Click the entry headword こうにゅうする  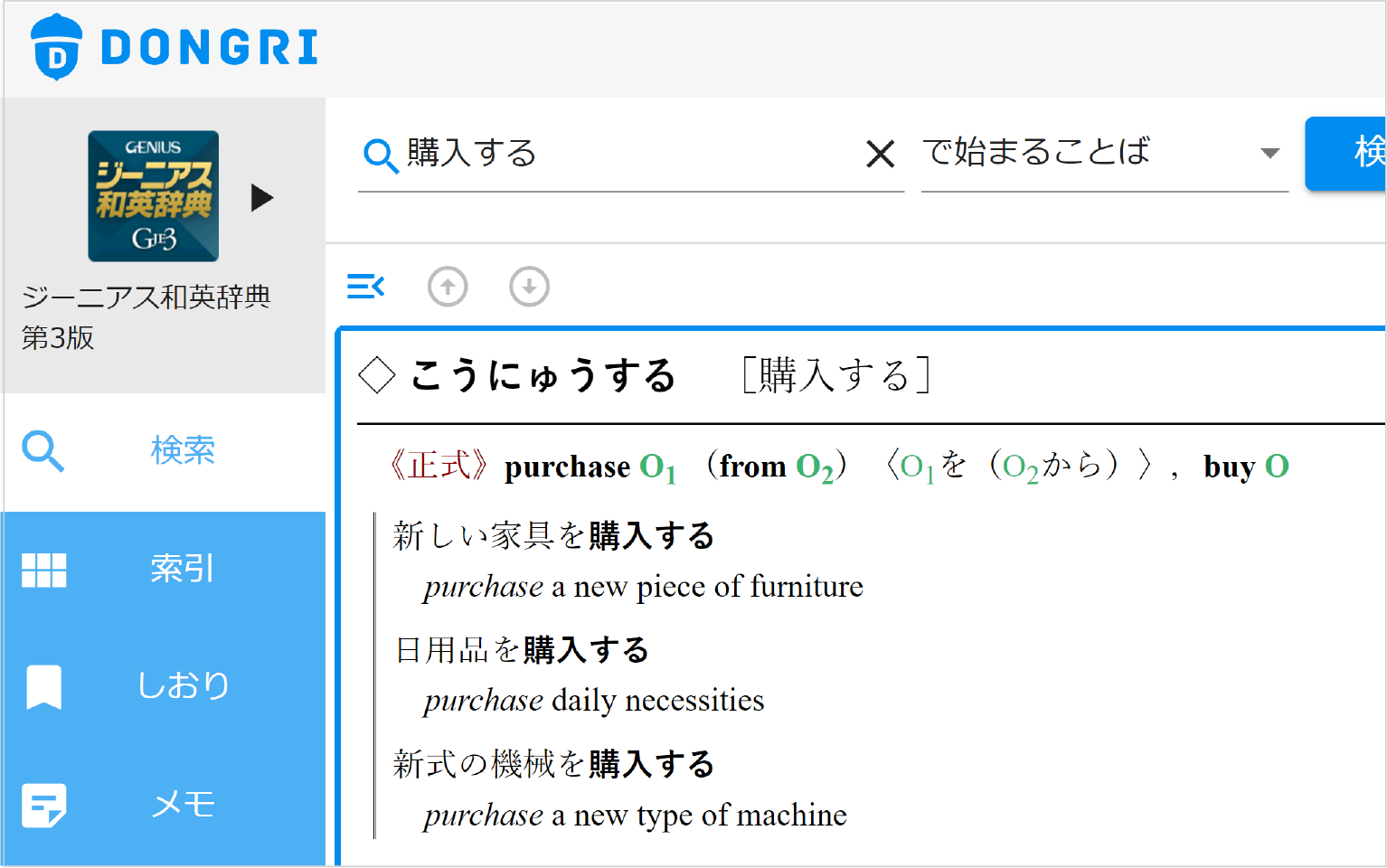pyautogui.click(x=543, y=375)
